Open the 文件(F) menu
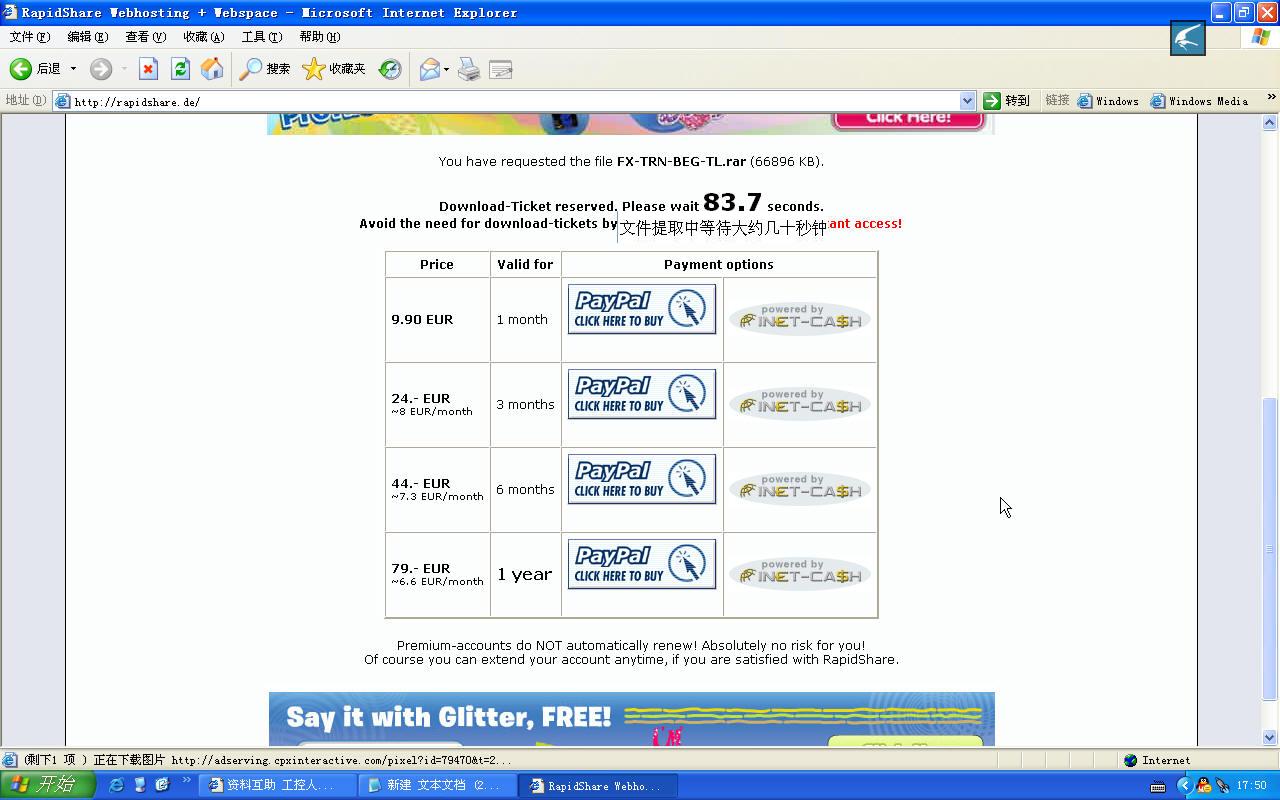The image size is (1280, 800). (29, 37)
